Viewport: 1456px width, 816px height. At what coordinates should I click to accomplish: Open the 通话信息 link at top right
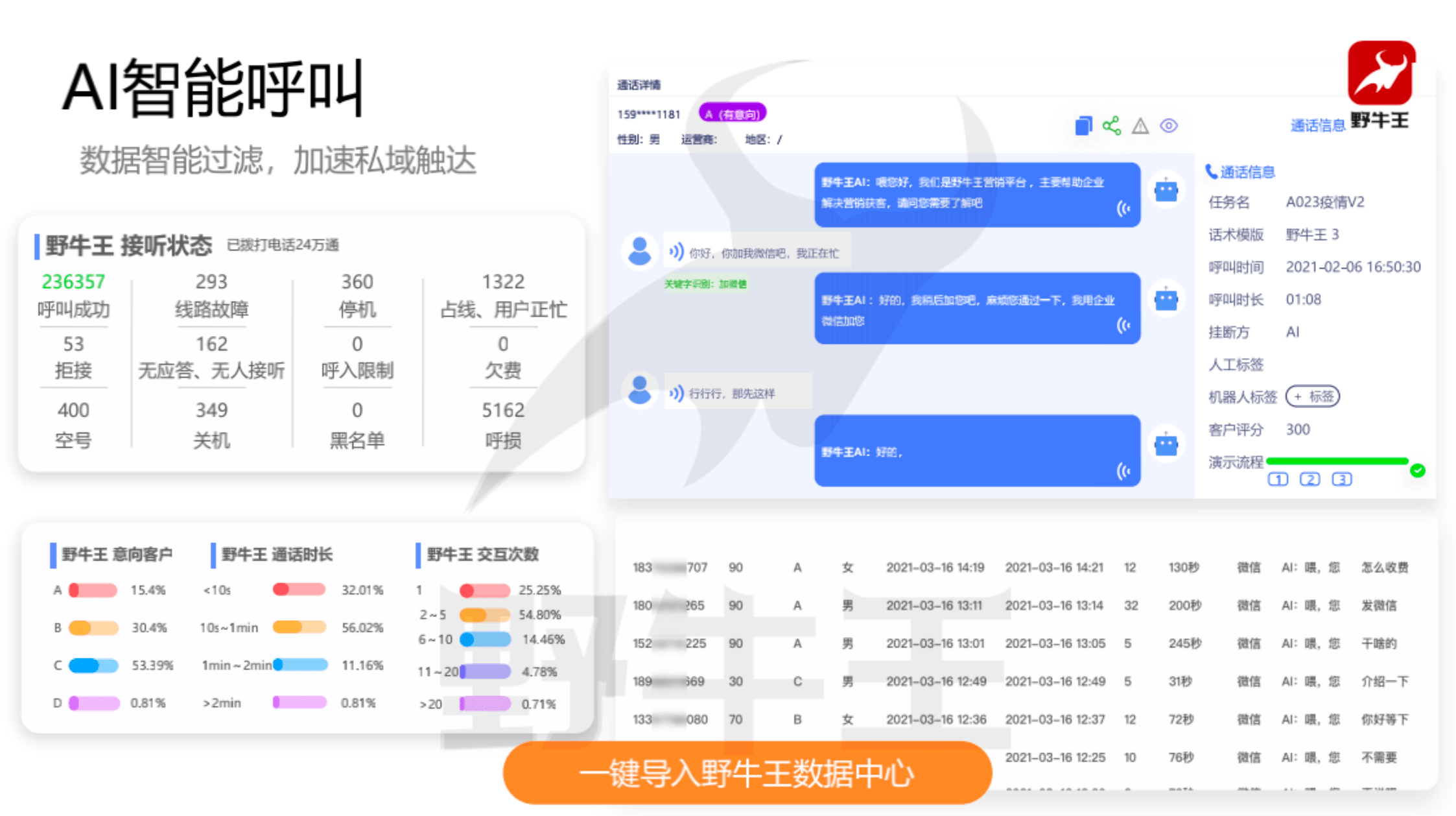(x=1317, y=126)
